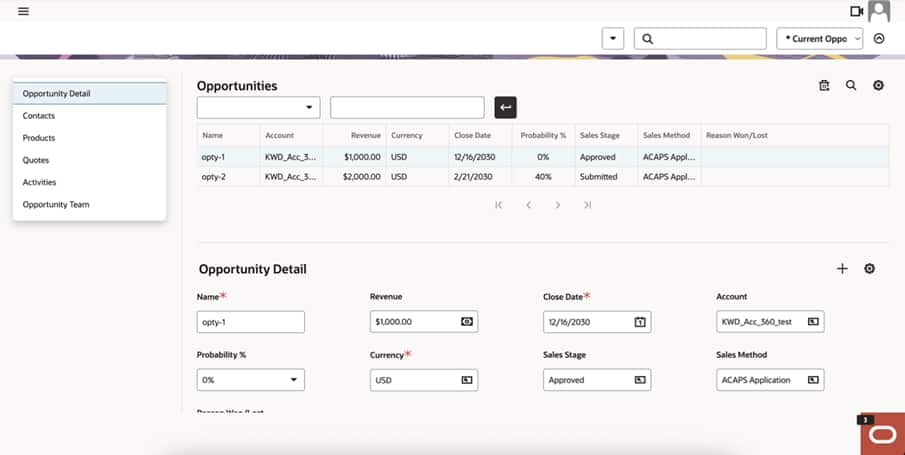The height and width of the screenshot is (455, 905).
Task: Click the video camera icon
Action: click(x=857, y=11)
